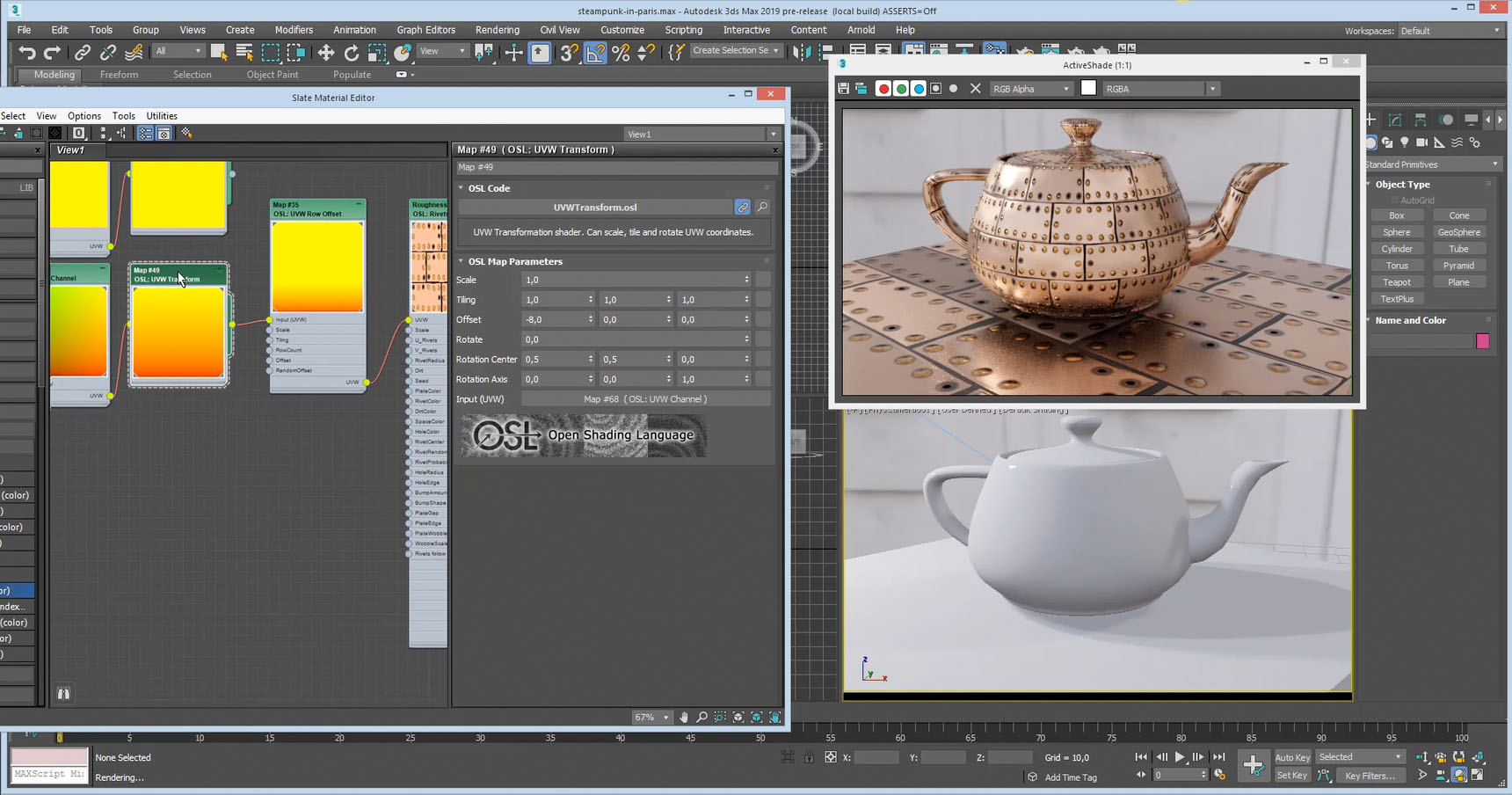1512x795 pixels.
Task: Open the Lights category in Create panel
Action: pos(1405,142)
